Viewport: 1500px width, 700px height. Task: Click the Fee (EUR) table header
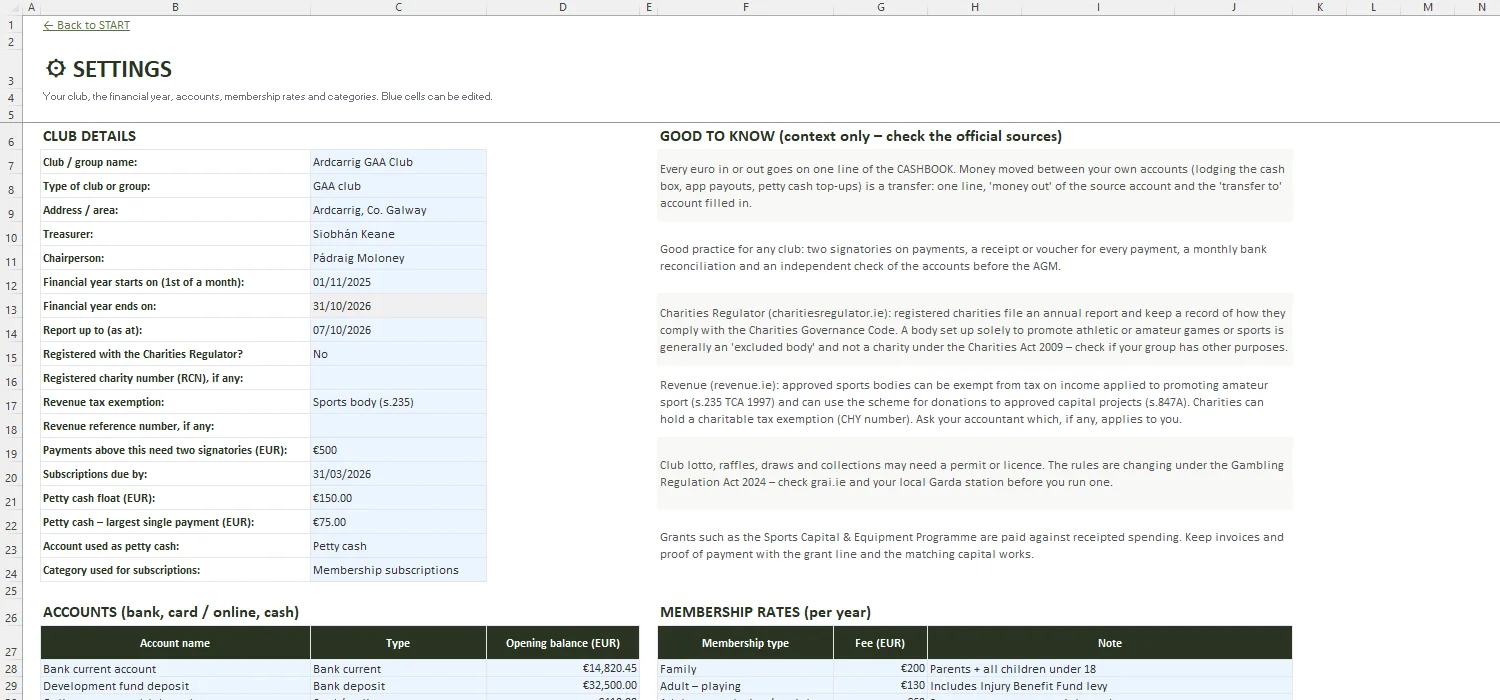[x=880, y=643]
